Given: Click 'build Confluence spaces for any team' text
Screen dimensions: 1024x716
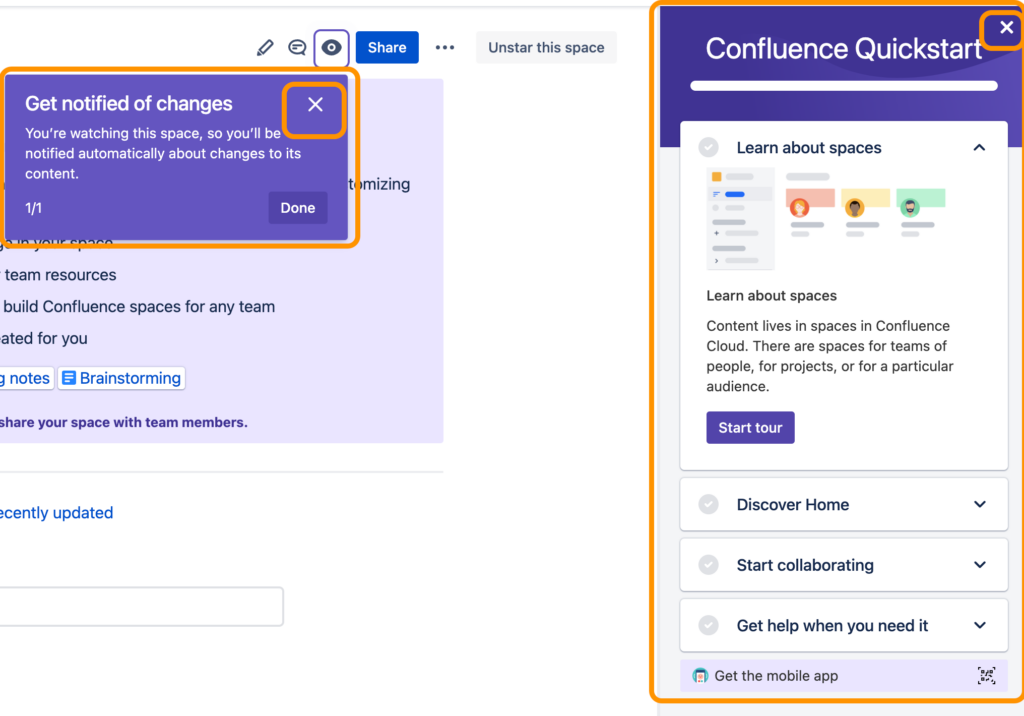Looking at the screenshot, I should pos(139,306).
